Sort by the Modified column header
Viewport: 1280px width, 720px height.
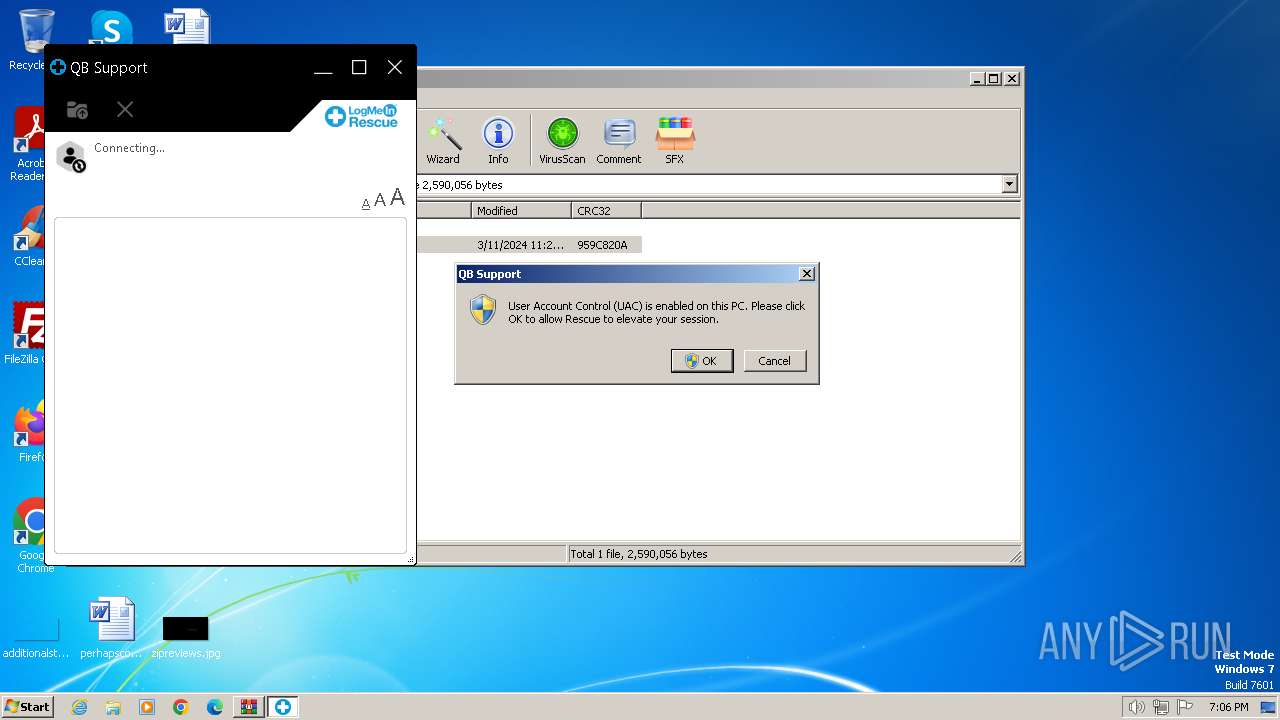pyautogui.click(x=521, y=211)
